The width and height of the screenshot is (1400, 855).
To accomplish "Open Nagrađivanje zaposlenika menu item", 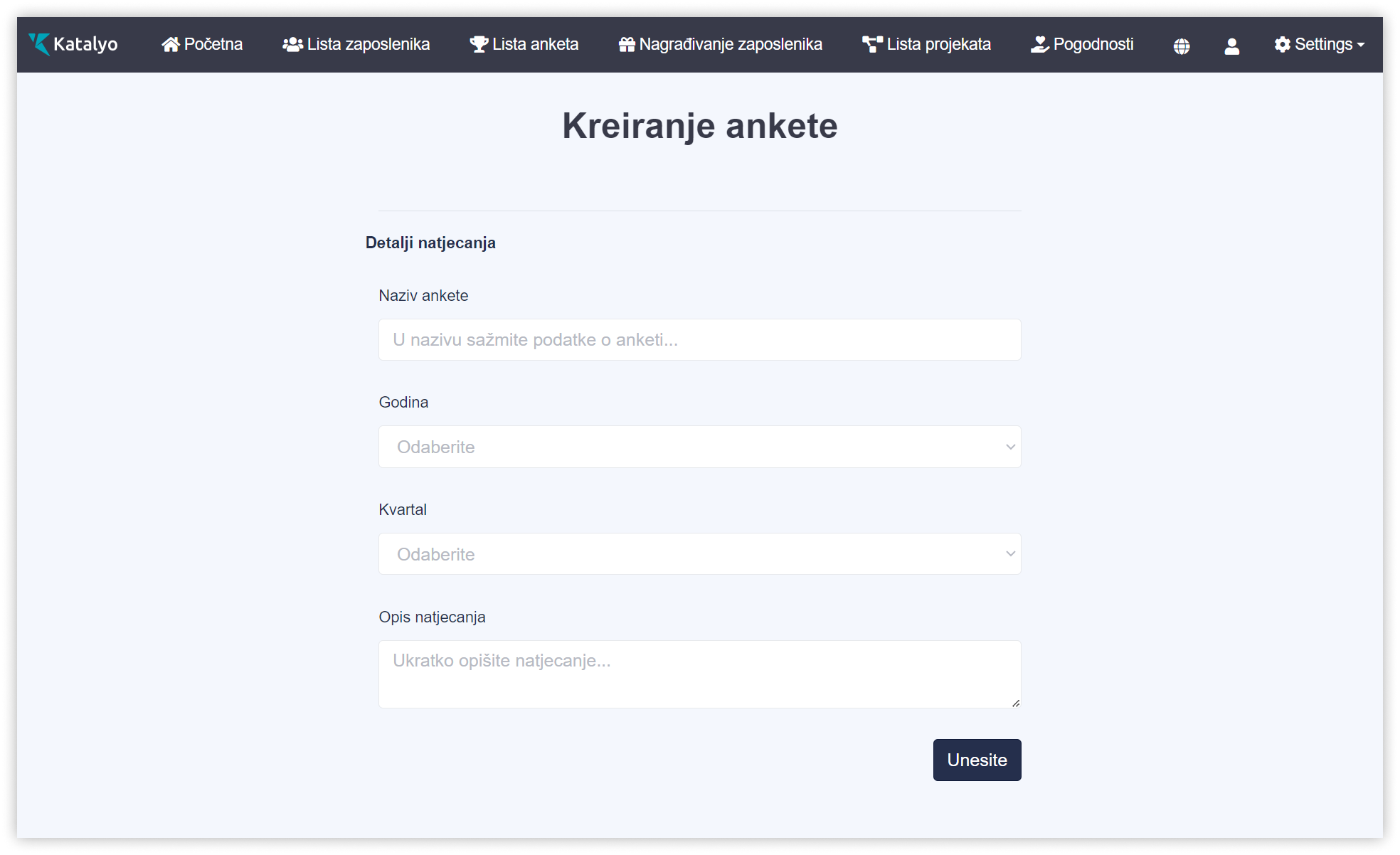I will tap(731, 45).
